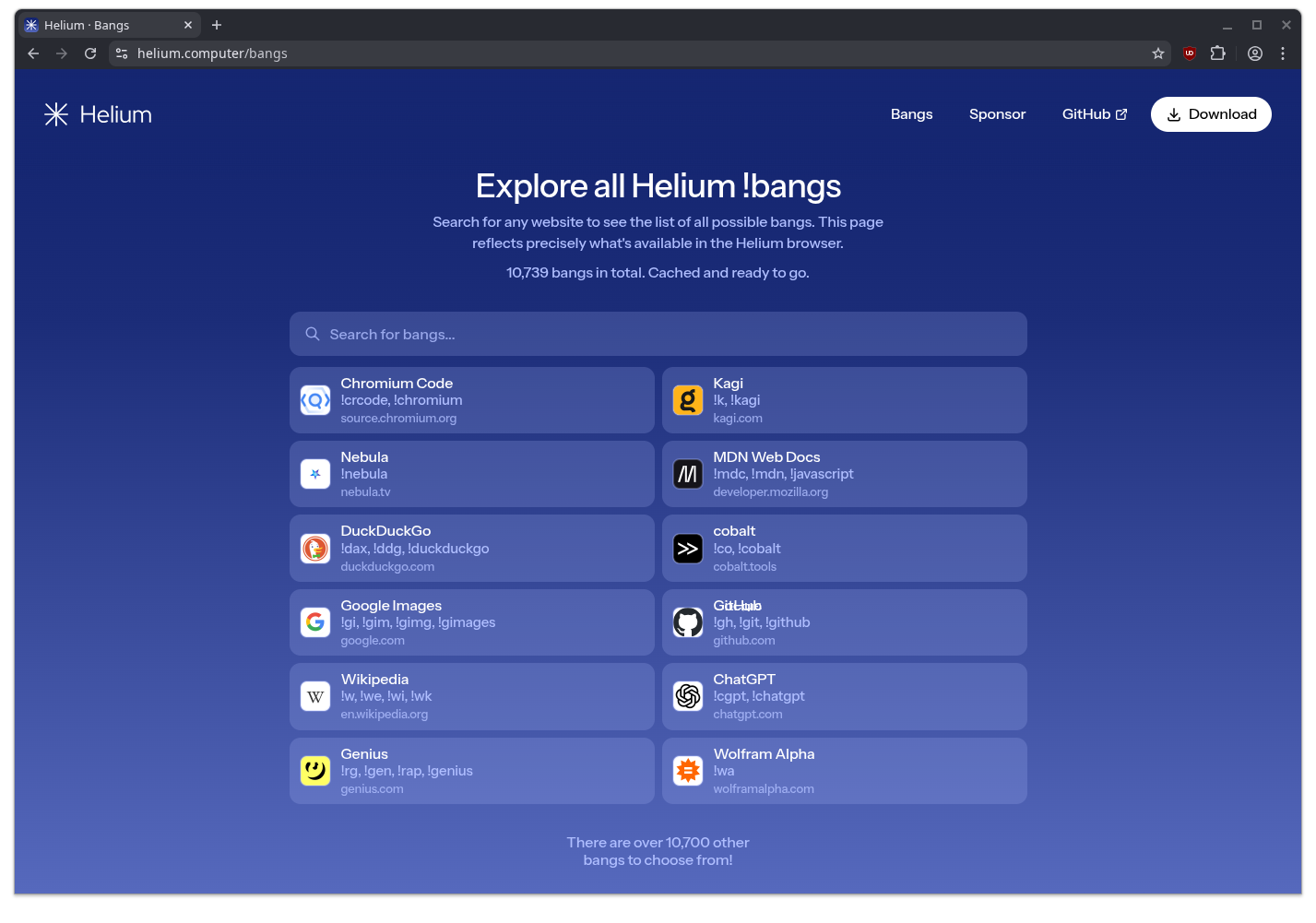Click the Kagi bang icon
1316x923 pixels.
click(x=687, y=400)
